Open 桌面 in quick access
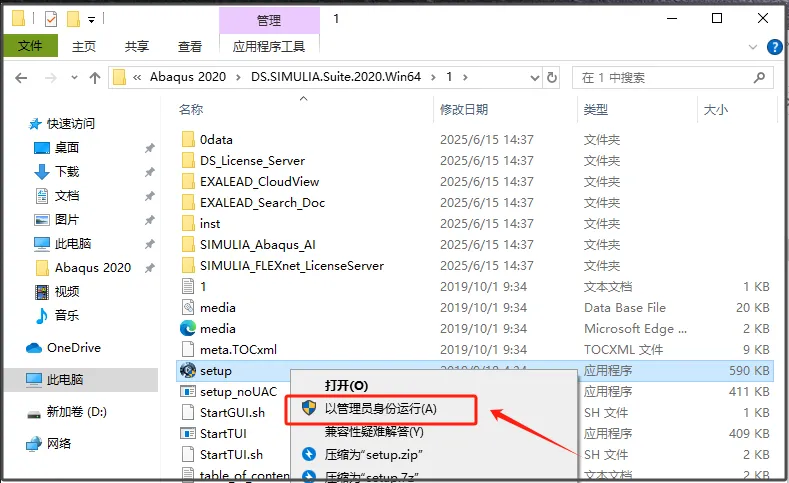This screenshot has height=483, width=789. pyautogui.click(x=56, y=147)
